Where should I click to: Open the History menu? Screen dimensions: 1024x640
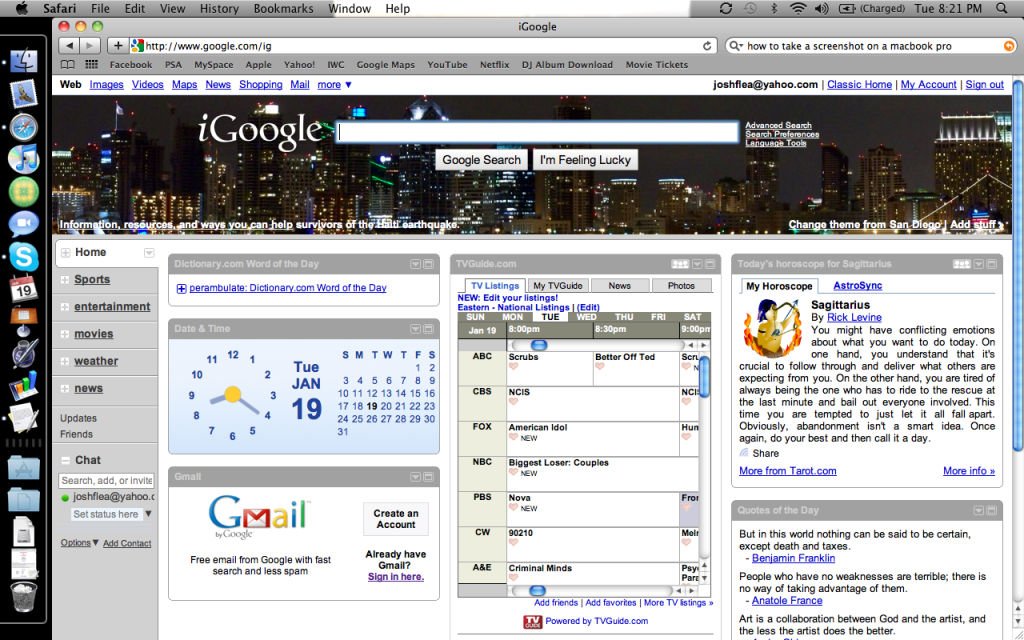[219, 8]
